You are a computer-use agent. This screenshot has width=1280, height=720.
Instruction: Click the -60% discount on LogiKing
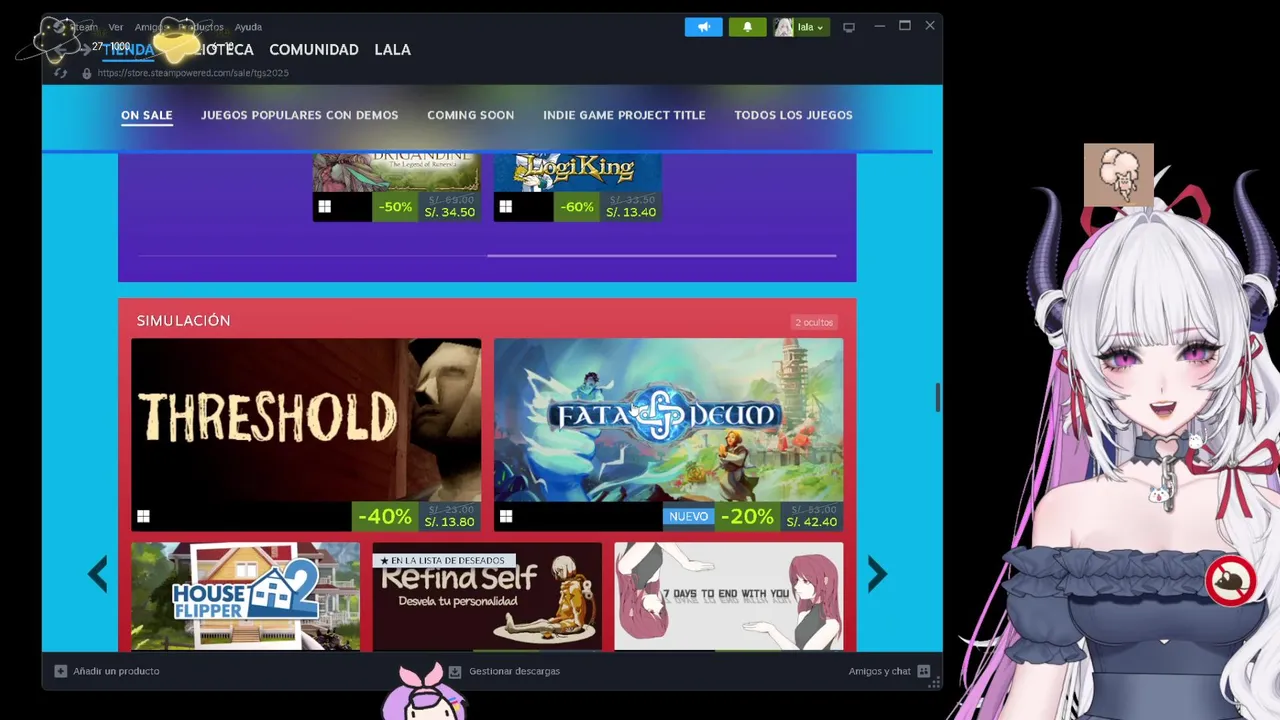[576, 207]
